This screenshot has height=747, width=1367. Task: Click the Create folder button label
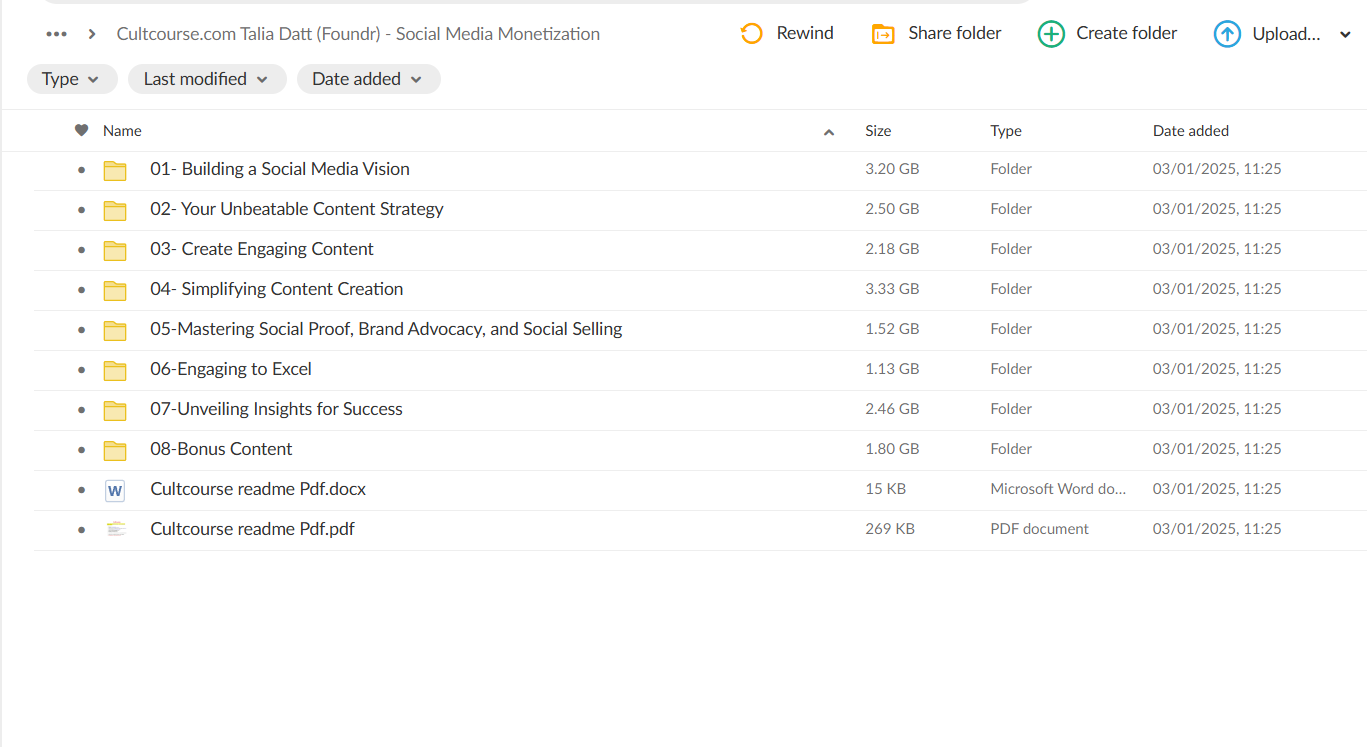(1127, 33)
